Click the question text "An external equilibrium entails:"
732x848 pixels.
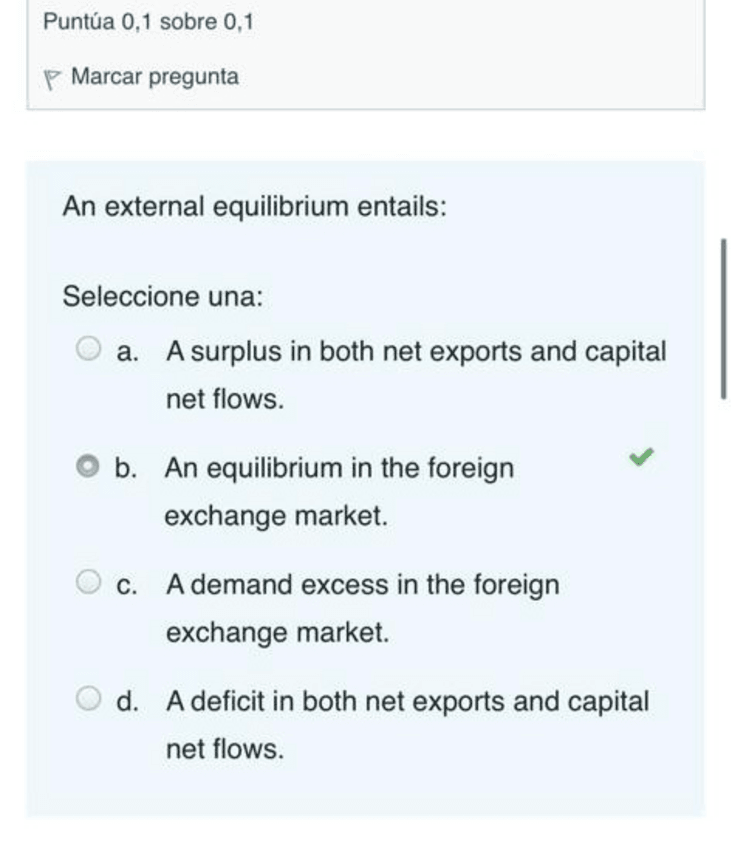(x=254, y=207)
